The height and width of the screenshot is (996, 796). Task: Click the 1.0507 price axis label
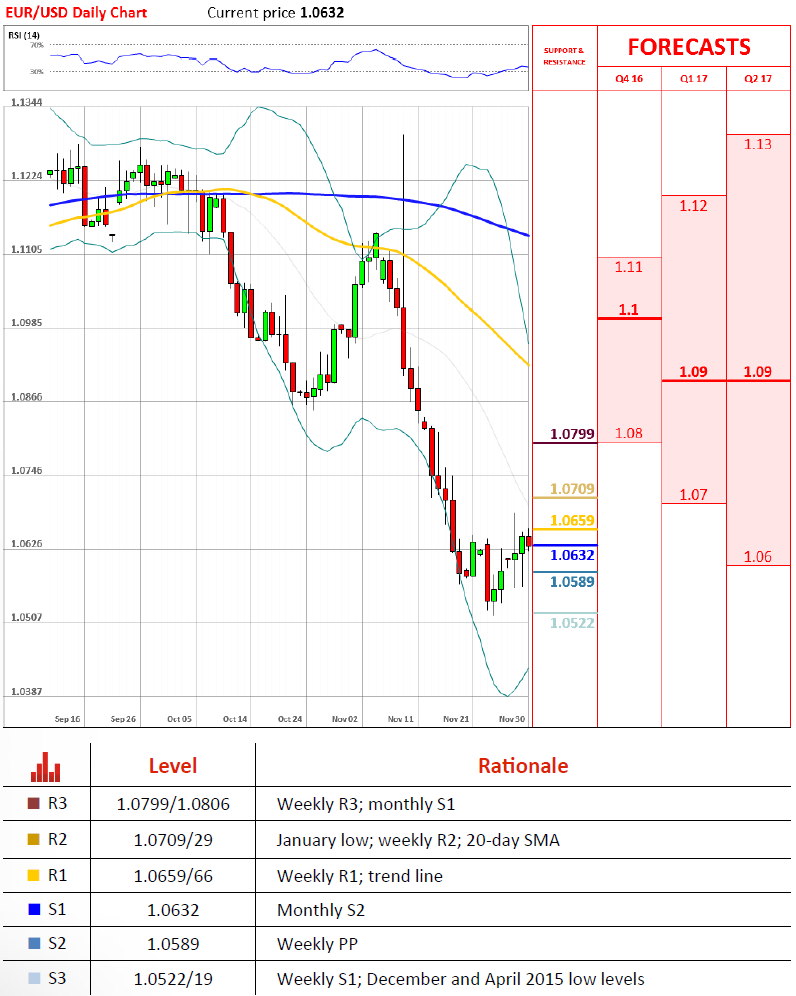pyautogui.click(x=27, y=617)
